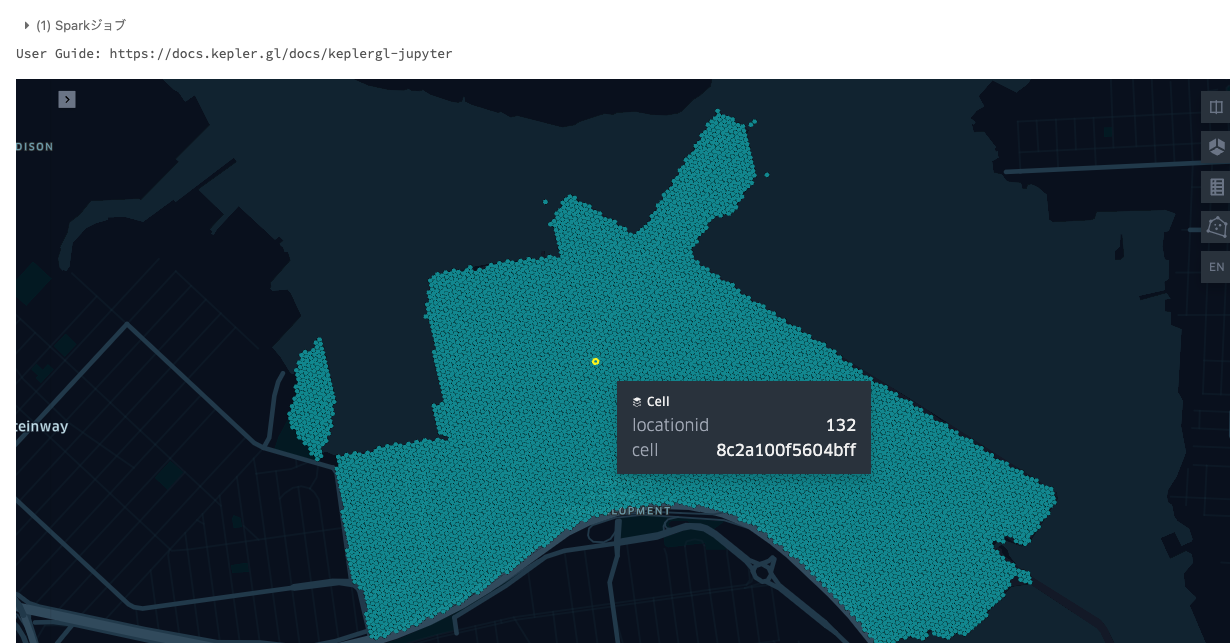Click the 3D view cube icon

(x=1216, y=147)
